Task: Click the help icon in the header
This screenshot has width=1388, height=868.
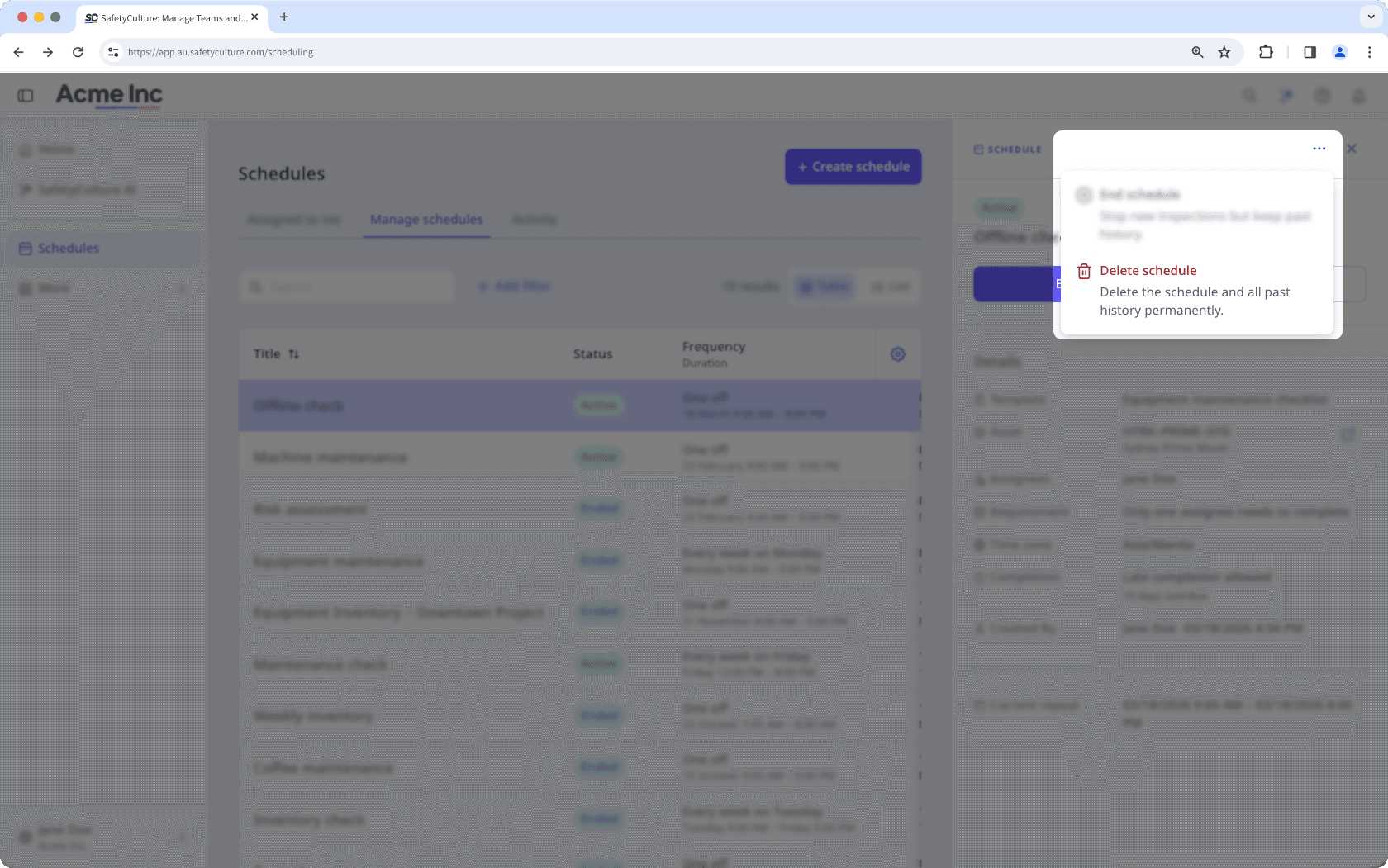Action: pyautogui.click(x=1322, y=96)
